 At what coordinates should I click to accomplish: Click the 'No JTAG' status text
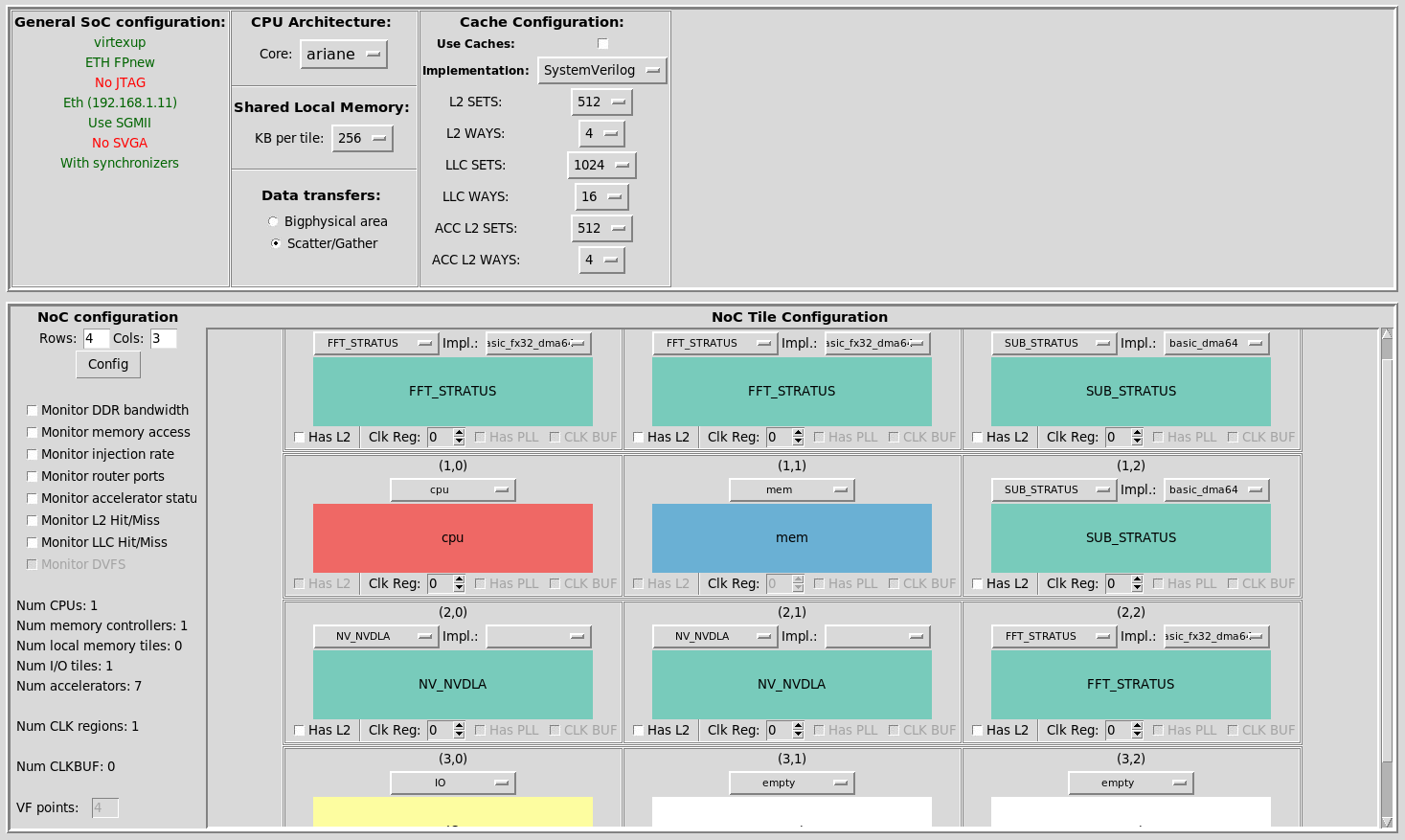pyautogui.click(x=120, y=82)
